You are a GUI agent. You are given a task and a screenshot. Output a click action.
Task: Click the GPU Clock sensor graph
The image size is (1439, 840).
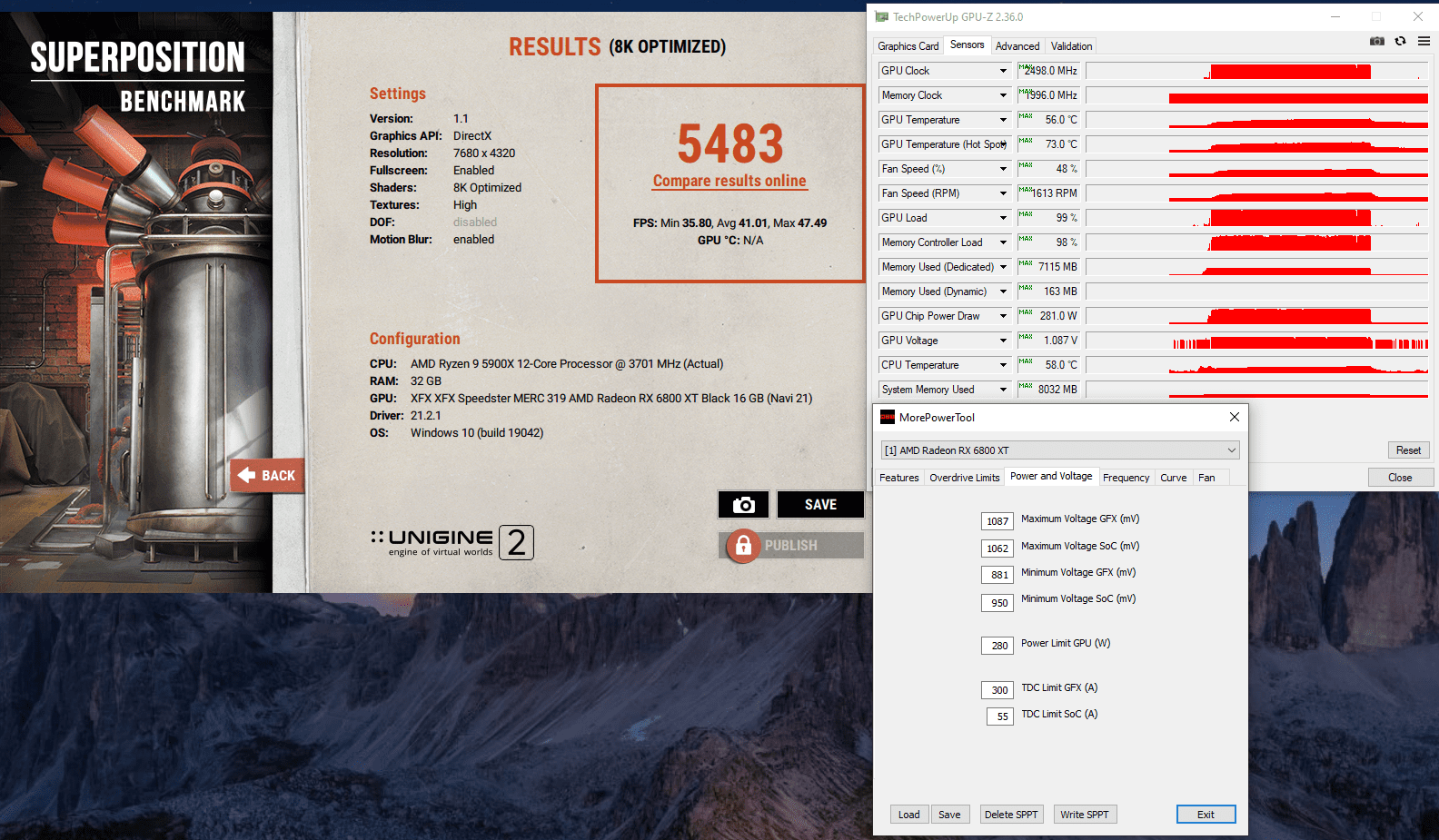click(1257, 71)
